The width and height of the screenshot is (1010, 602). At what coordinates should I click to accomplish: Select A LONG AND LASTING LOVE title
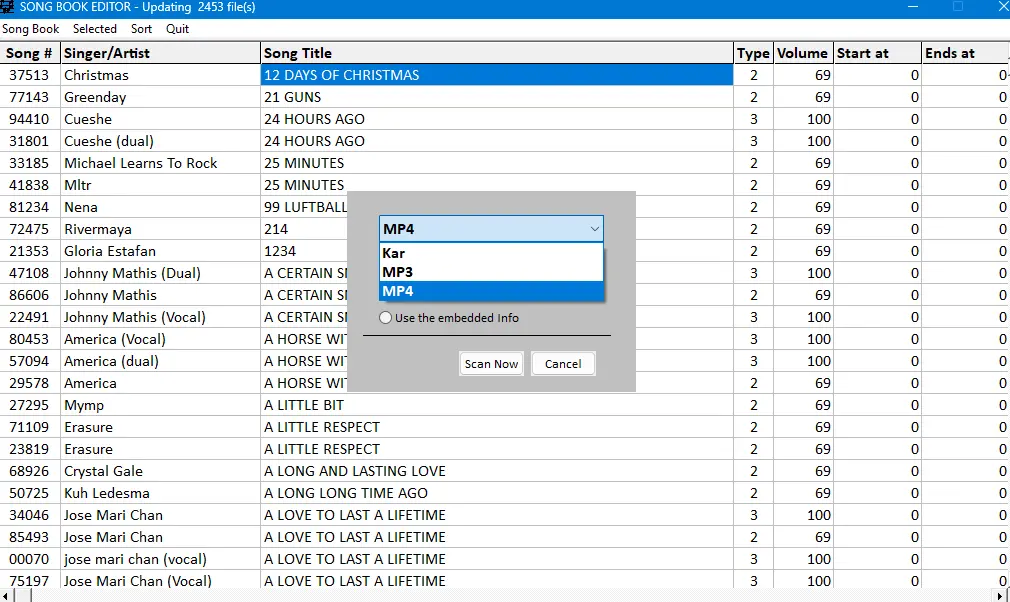coord(497,471)
